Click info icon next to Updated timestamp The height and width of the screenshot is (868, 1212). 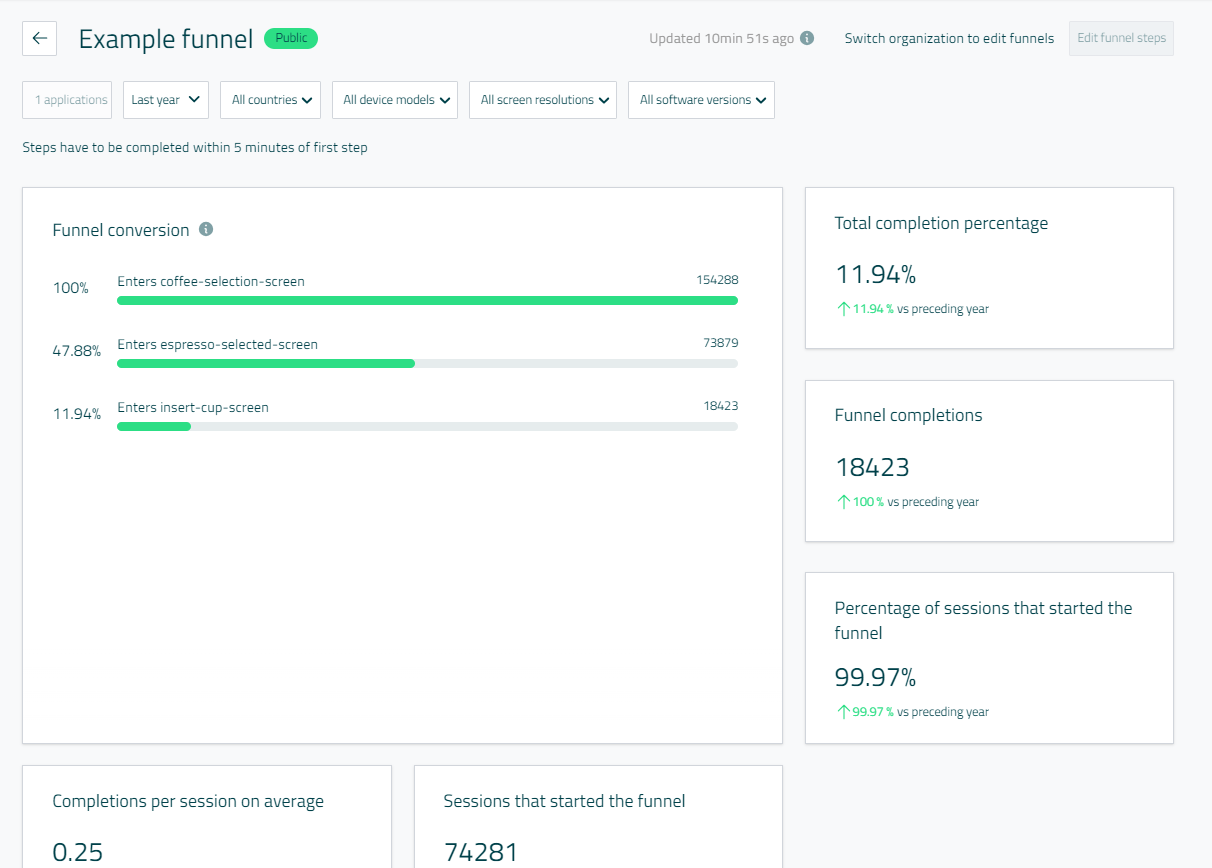(807, 38)
